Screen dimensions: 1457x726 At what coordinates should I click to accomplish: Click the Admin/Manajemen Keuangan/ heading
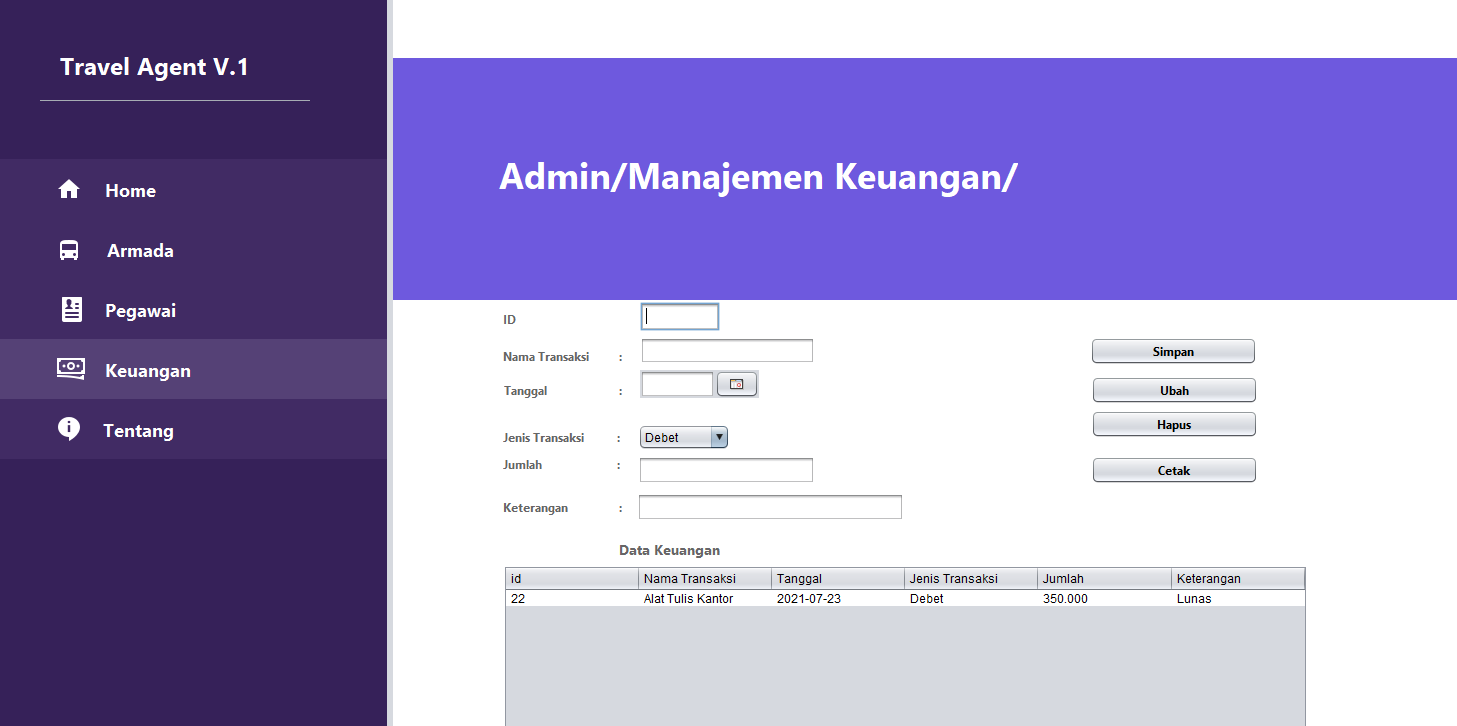click(x=758, y=177)
